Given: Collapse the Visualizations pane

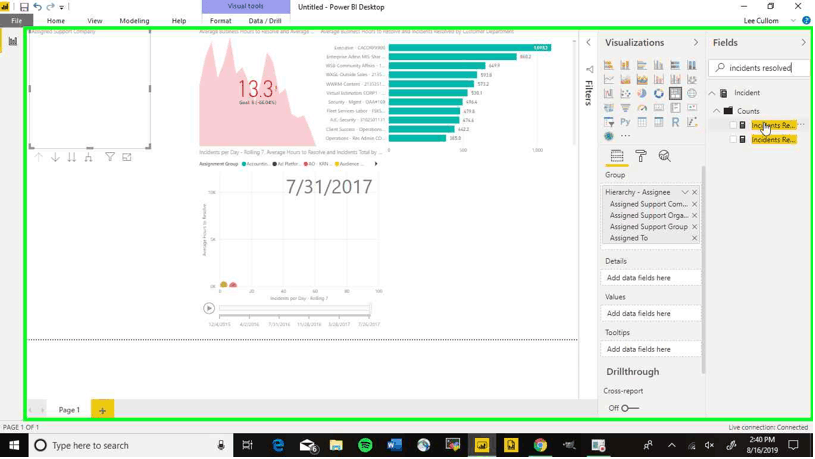Looking at the screenshot, I should (696, 43).
